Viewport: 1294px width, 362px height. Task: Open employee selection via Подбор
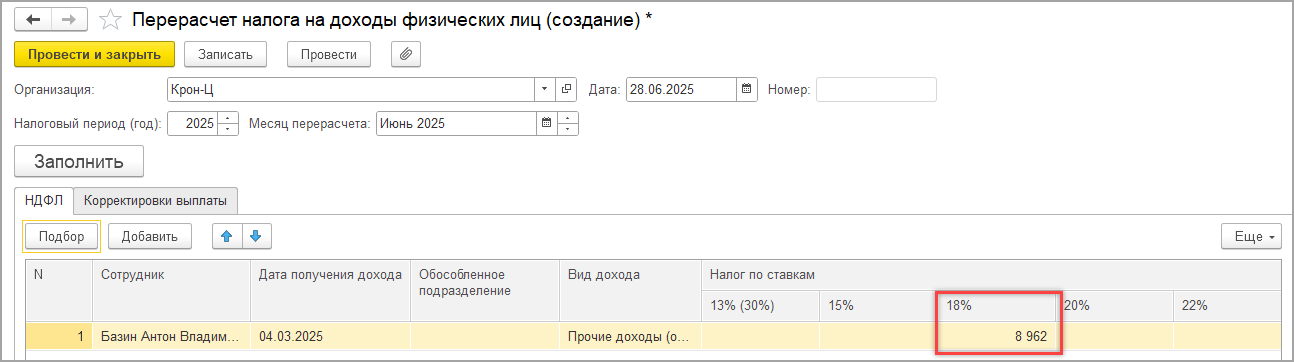click(61, 236)
